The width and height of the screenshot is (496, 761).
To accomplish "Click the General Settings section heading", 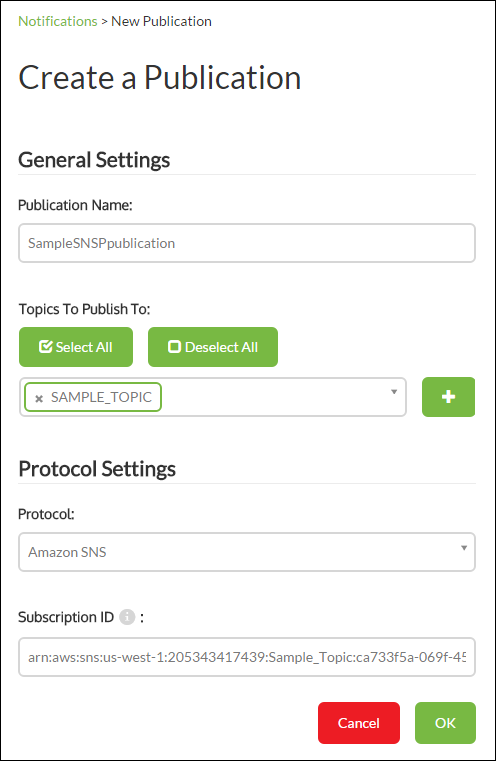I will tap(94, 160).
